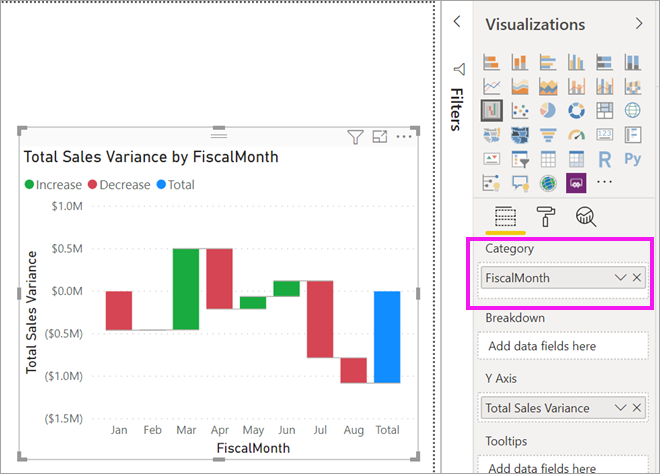This screenshot has width=660, height=474.
Task: Select the ribbon chart visual
Action: (633, 87)
